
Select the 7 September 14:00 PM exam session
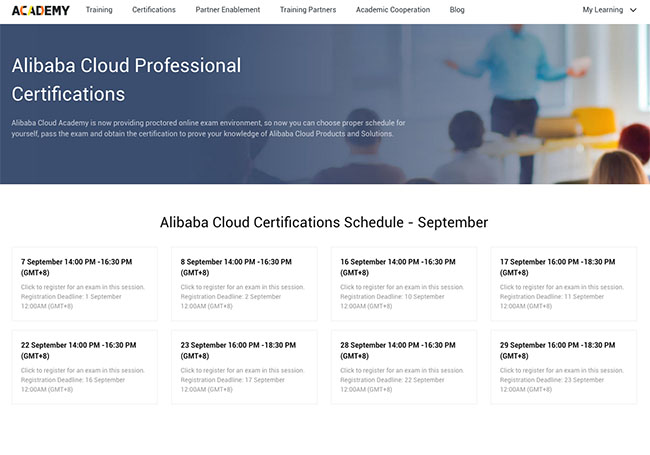coord(85,284)
